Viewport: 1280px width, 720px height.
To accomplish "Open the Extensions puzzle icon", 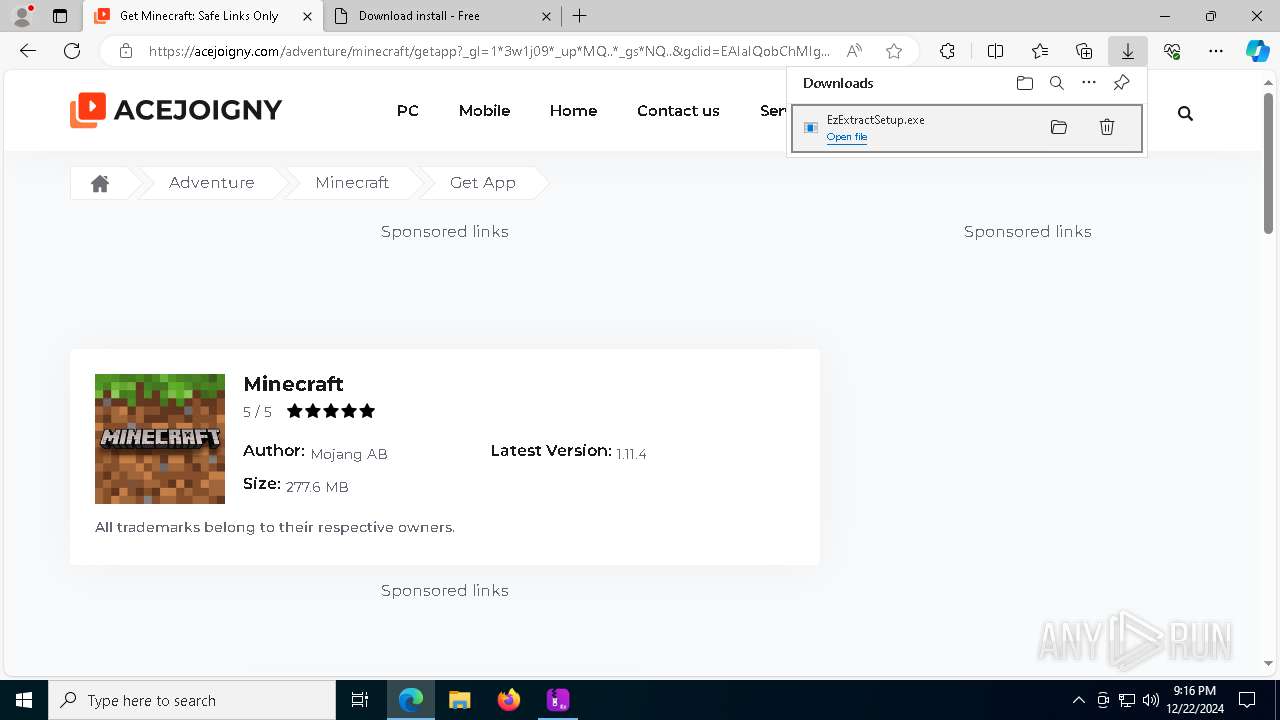I will pyautogui.click(x=947, y=51).
